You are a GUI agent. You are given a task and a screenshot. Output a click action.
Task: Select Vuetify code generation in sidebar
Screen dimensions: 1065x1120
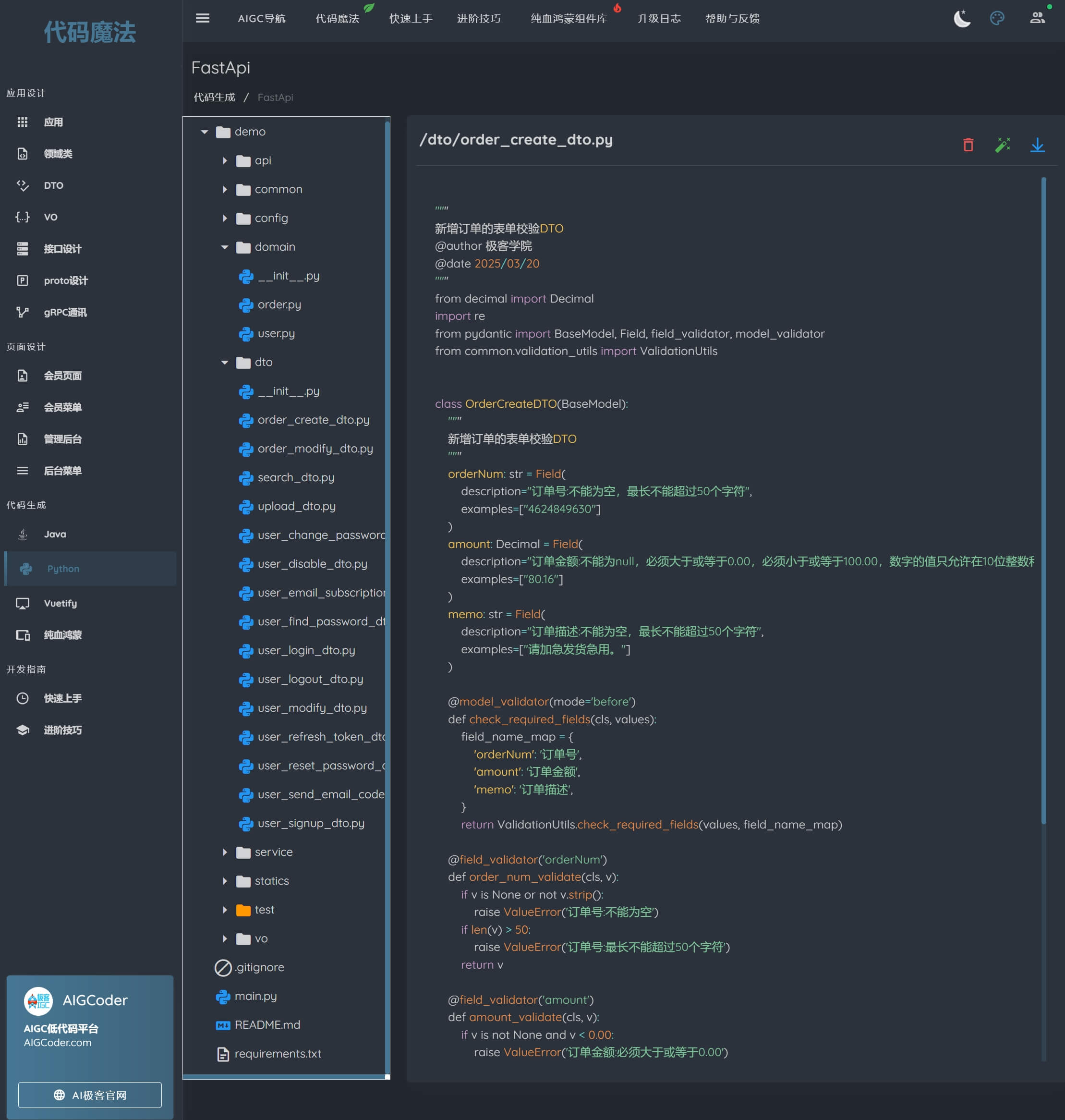pyautogui.click(x=60, y=603)
